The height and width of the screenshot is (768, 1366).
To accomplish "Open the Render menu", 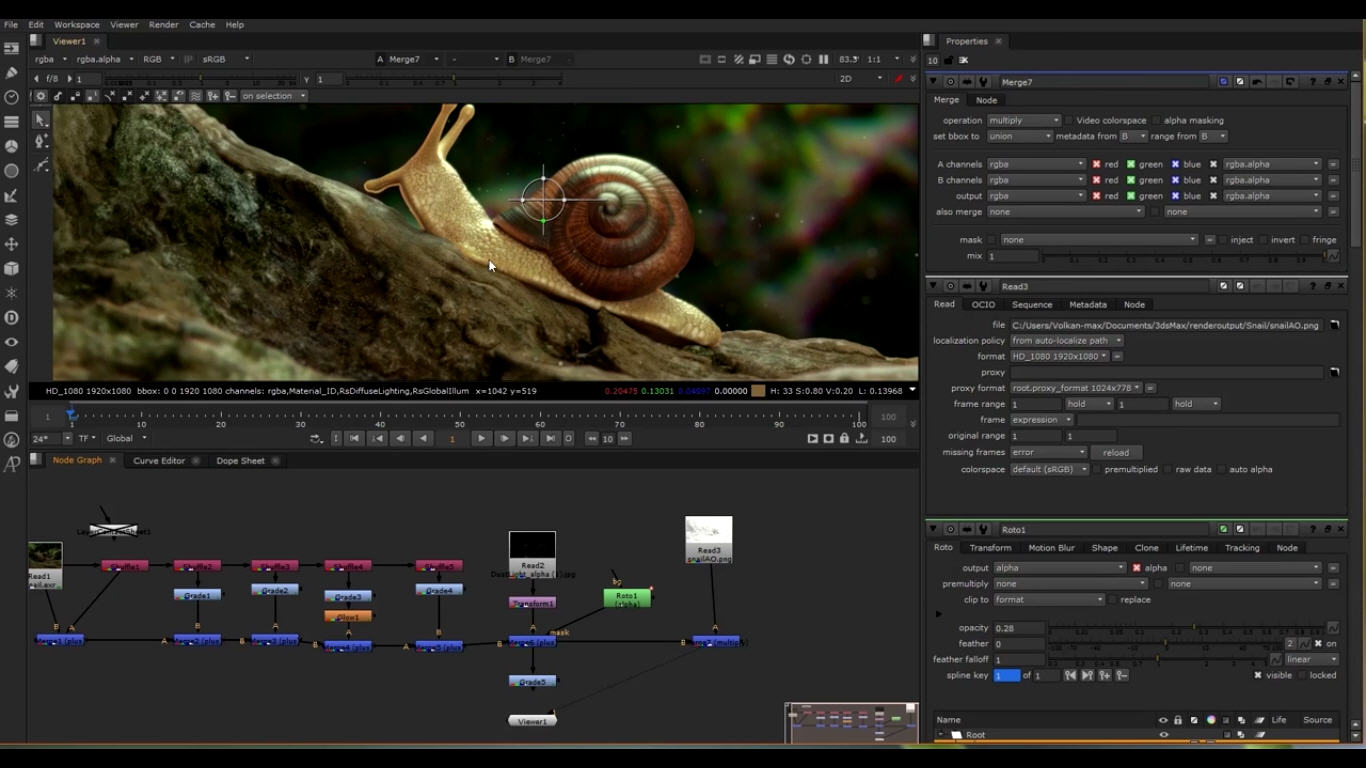I will [x=163, y=24].
